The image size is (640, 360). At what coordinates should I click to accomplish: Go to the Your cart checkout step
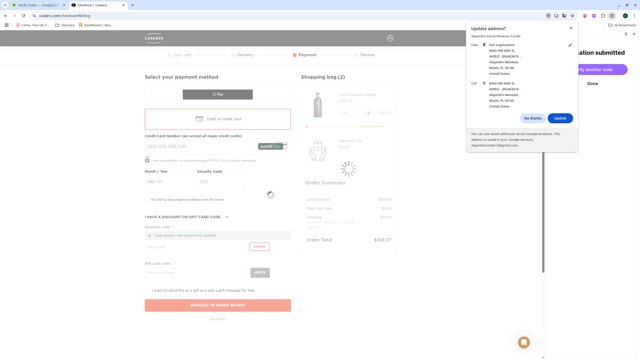tap(179, 55)
